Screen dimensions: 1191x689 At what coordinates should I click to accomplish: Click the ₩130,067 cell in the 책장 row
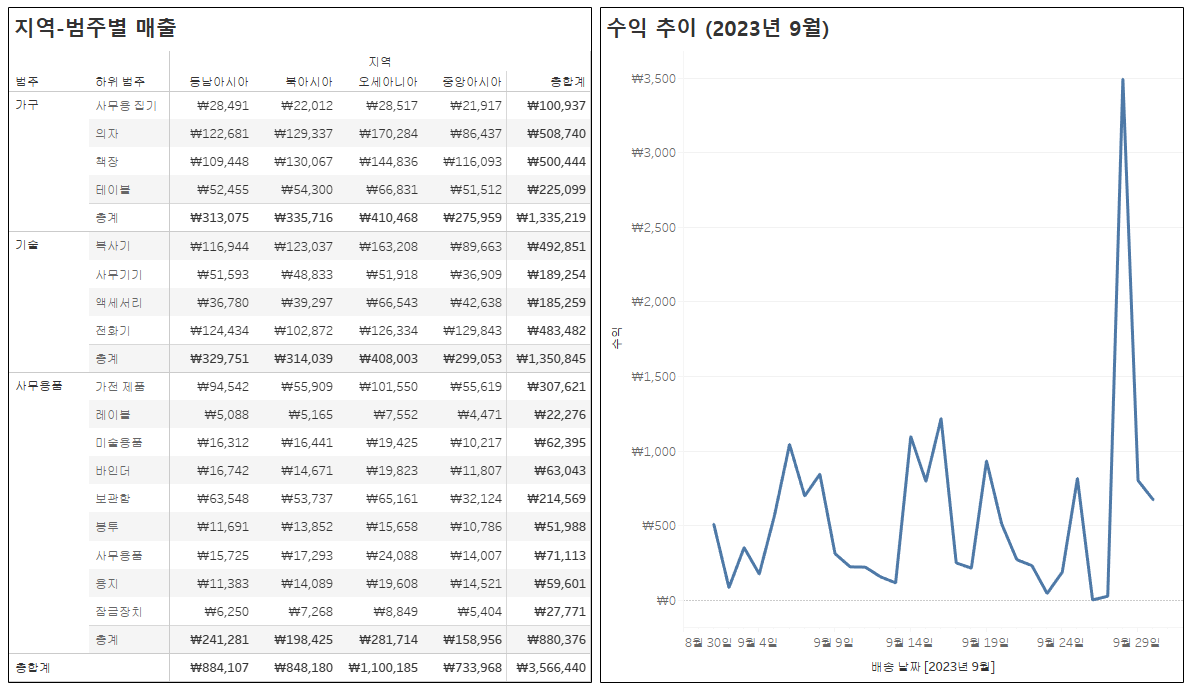(303, 162)
